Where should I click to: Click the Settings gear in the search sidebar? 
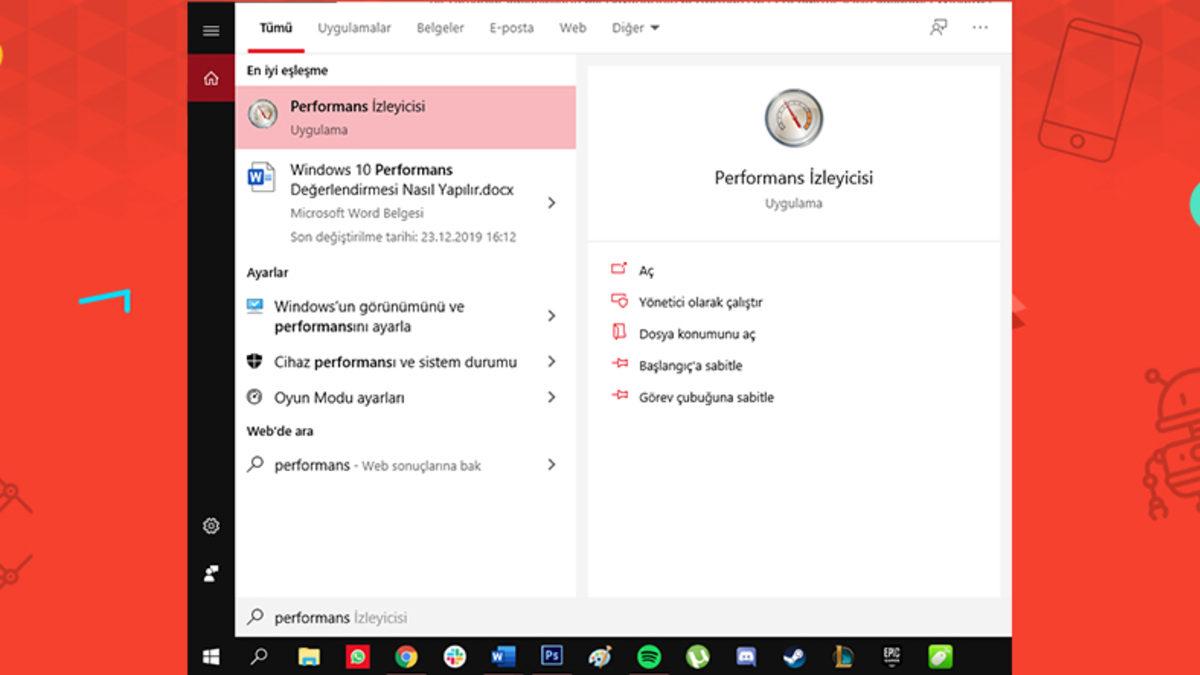[211, 525]
